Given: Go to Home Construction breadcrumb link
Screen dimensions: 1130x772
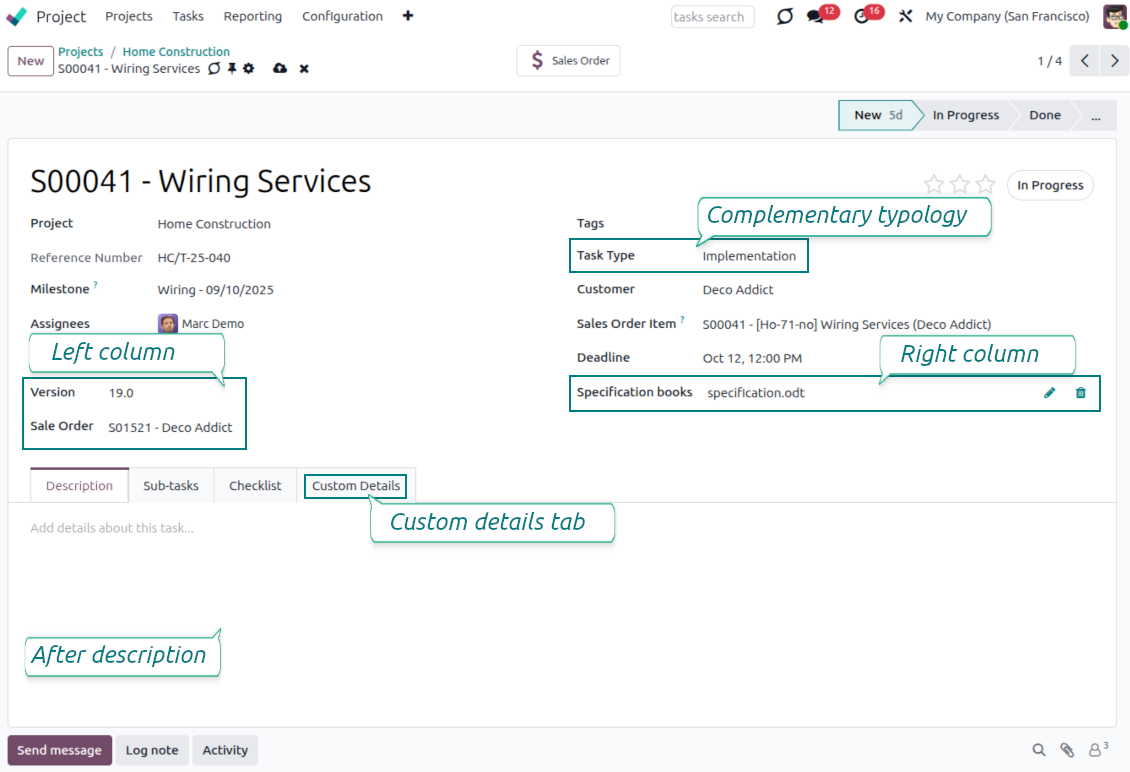Looking at the screenshot, I should (x=176, y=52).
